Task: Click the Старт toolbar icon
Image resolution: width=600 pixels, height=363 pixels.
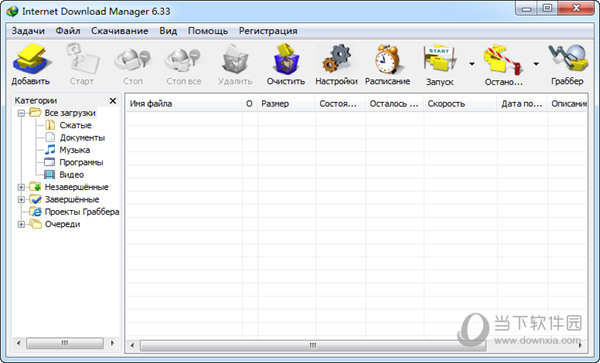Action: click(x=82, y=59)
